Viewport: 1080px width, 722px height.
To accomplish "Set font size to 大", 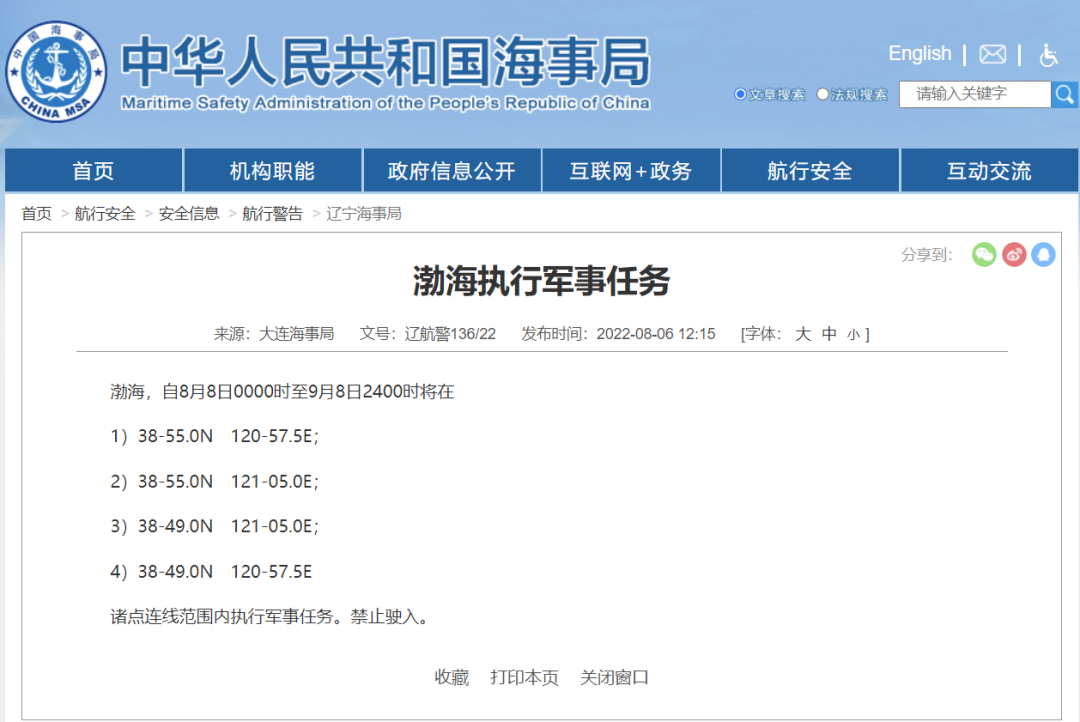I will pyautogui.click(x=803, y=334).
